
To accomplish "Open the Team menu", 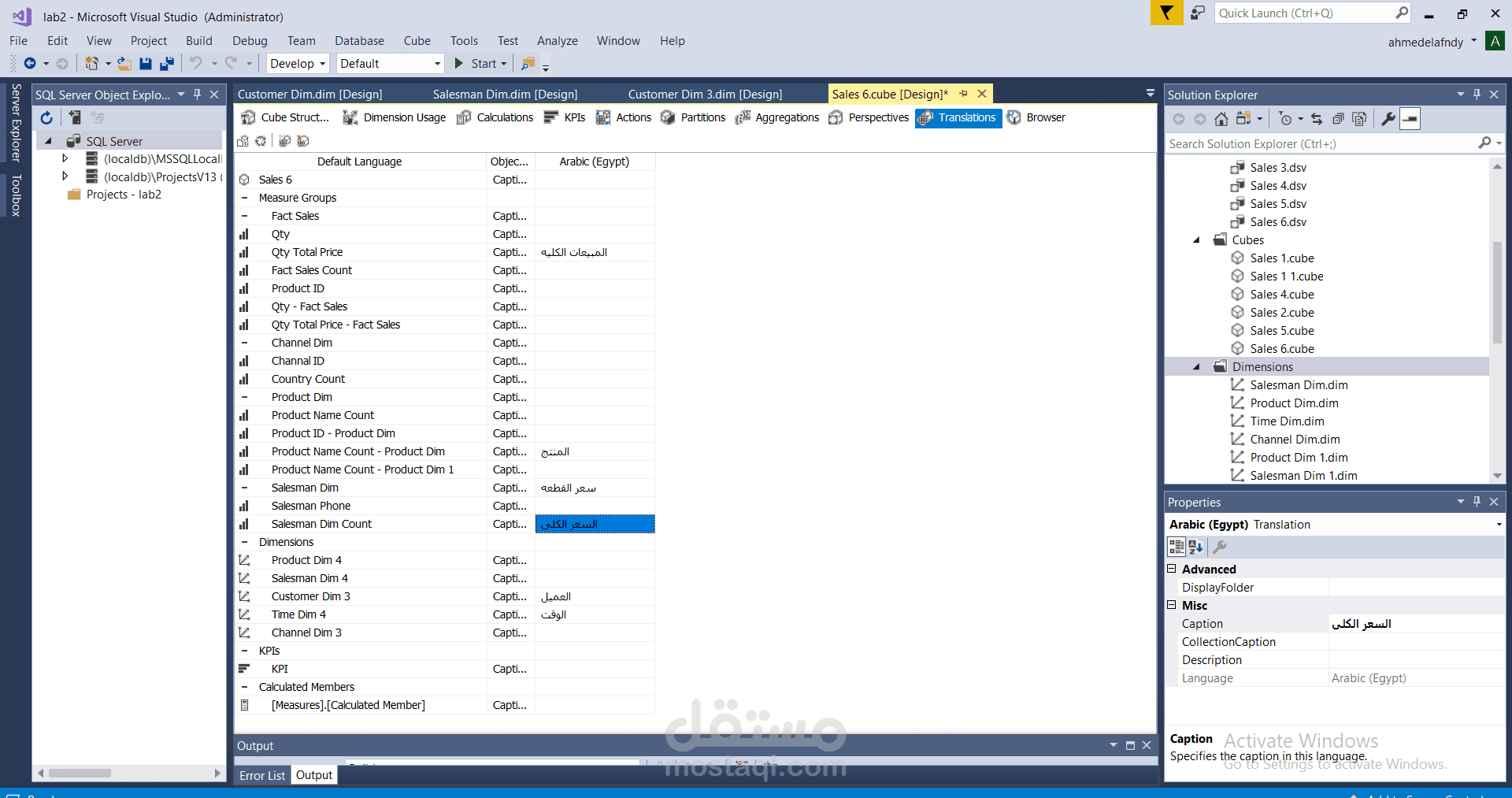I will pos(301,40).
